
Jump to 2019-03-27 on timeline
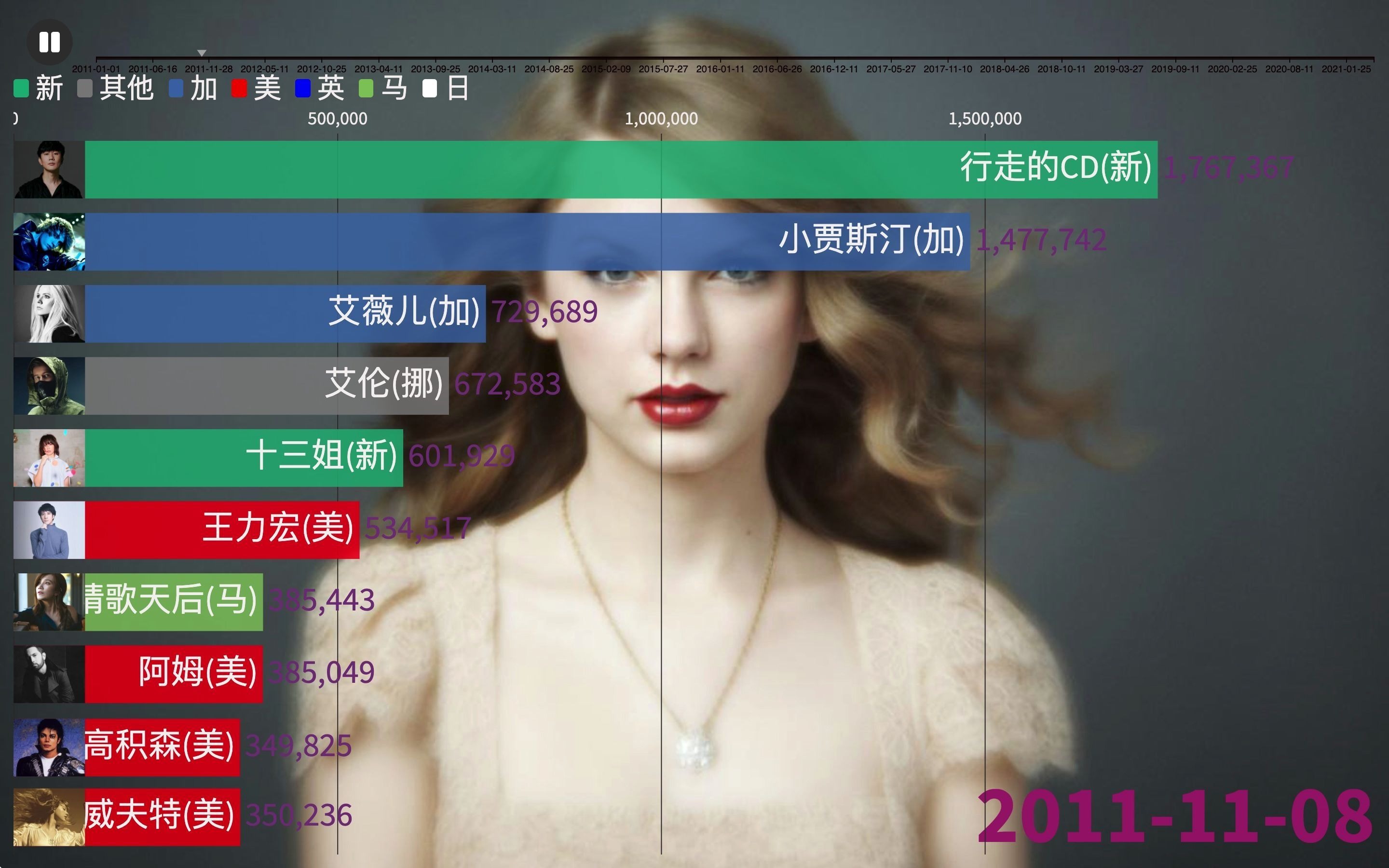(1118, 69)
